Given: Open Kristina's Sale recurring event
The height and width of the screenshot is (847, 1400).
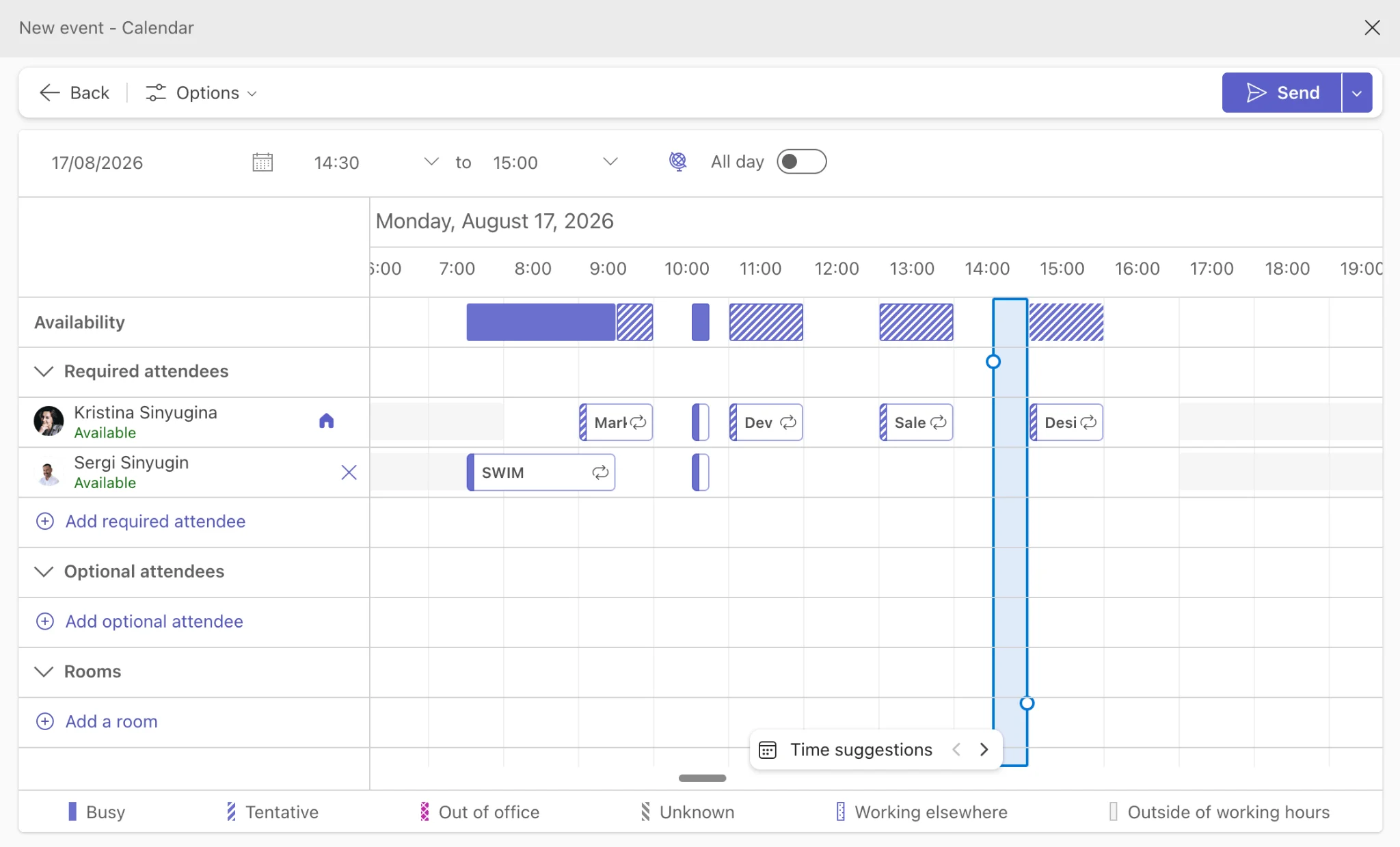Looking at the screenshot, I should pyautogui.click(x=916, y=422).
